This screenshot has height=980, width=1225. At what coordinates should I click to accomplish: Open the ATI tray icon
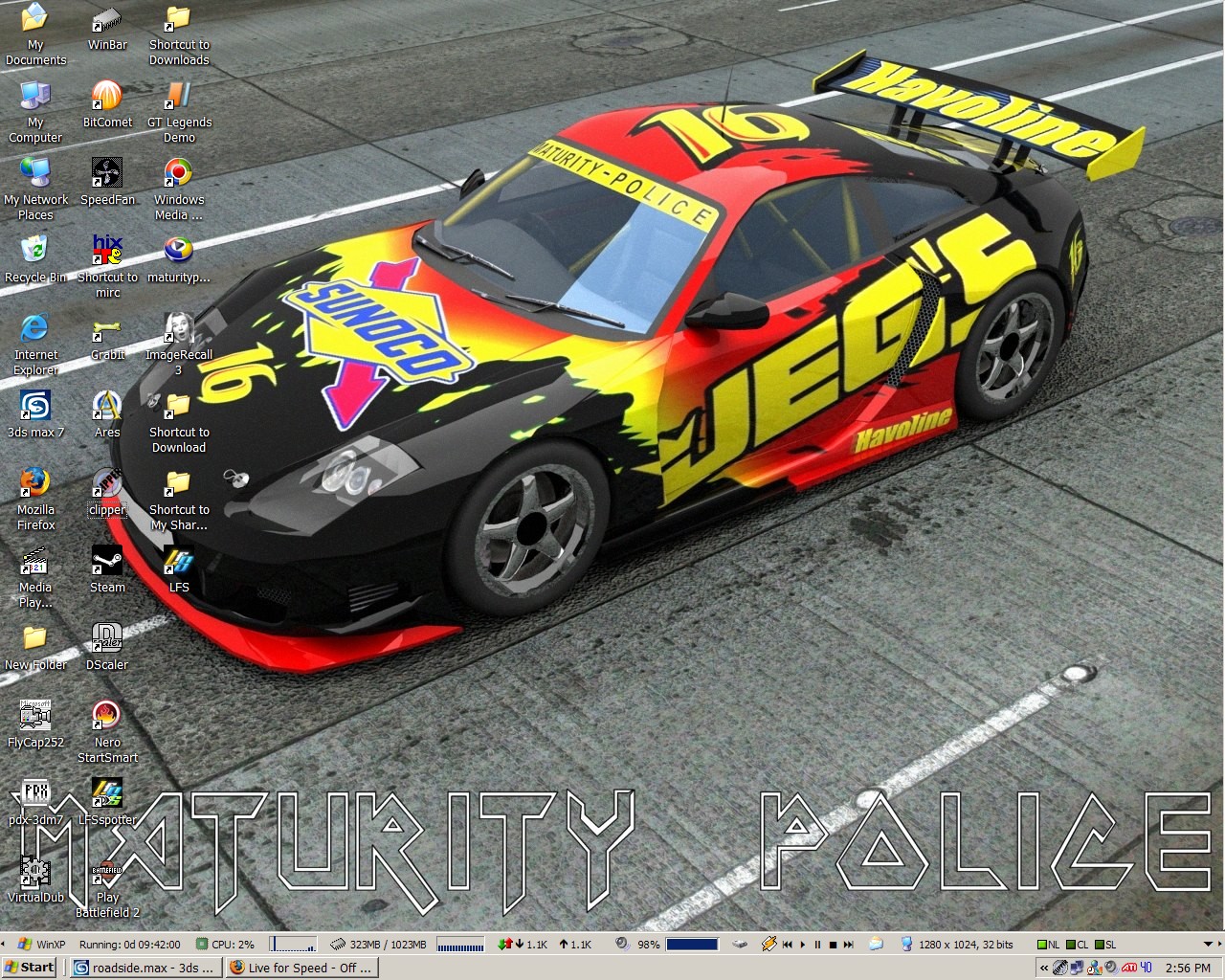pyautogui.click(x=1129, y=968)
